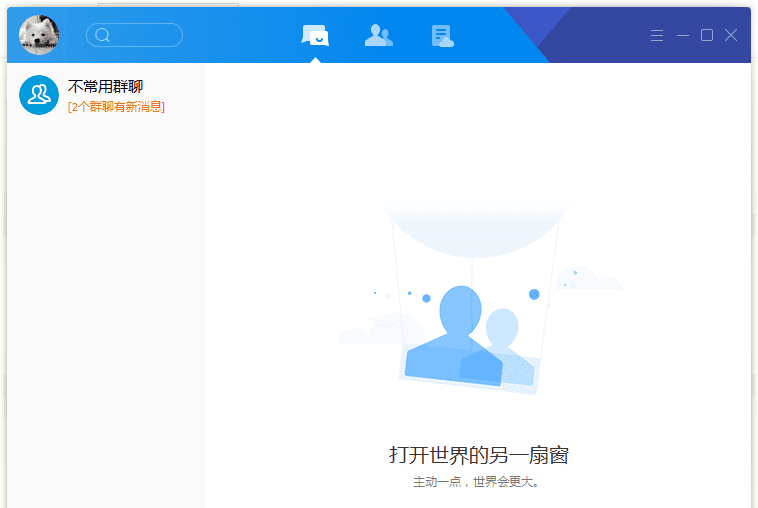
Task: Open the cloud documents tab
Action: [442, 36]
